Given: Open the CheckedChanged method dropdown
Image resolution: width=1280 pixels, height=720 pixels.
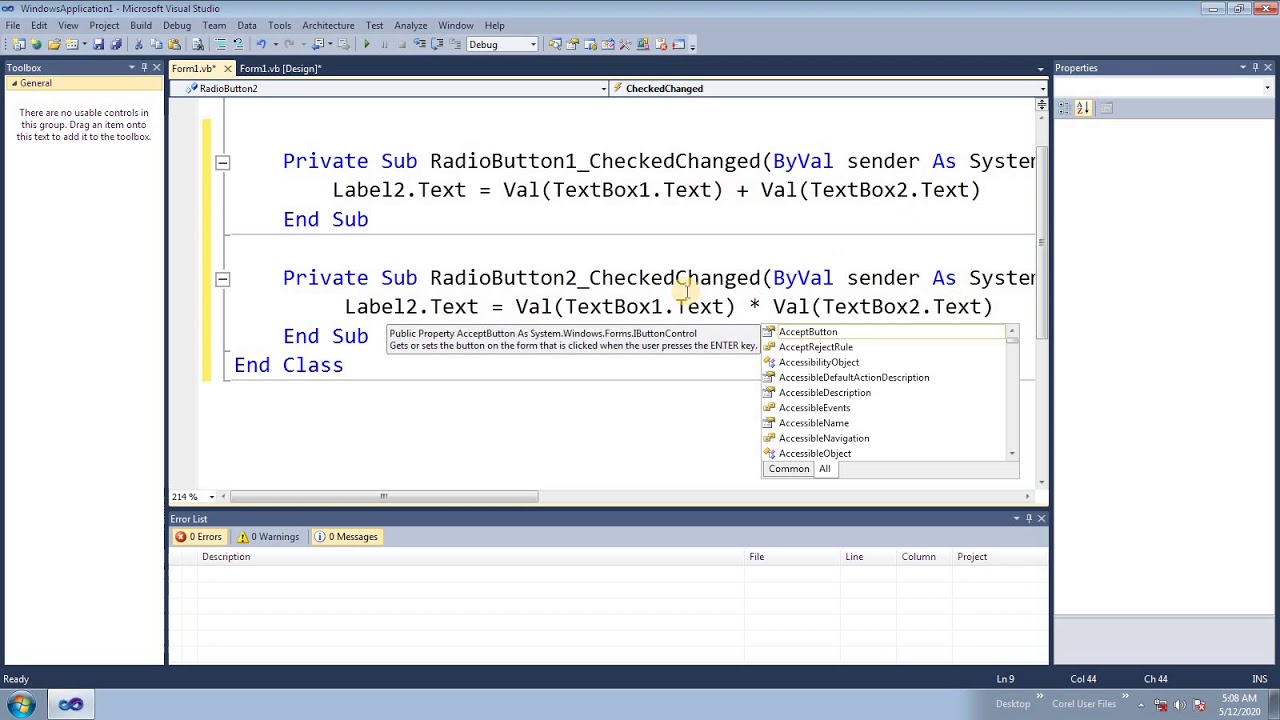Looking at the screenshot, I should (1042, 89).
